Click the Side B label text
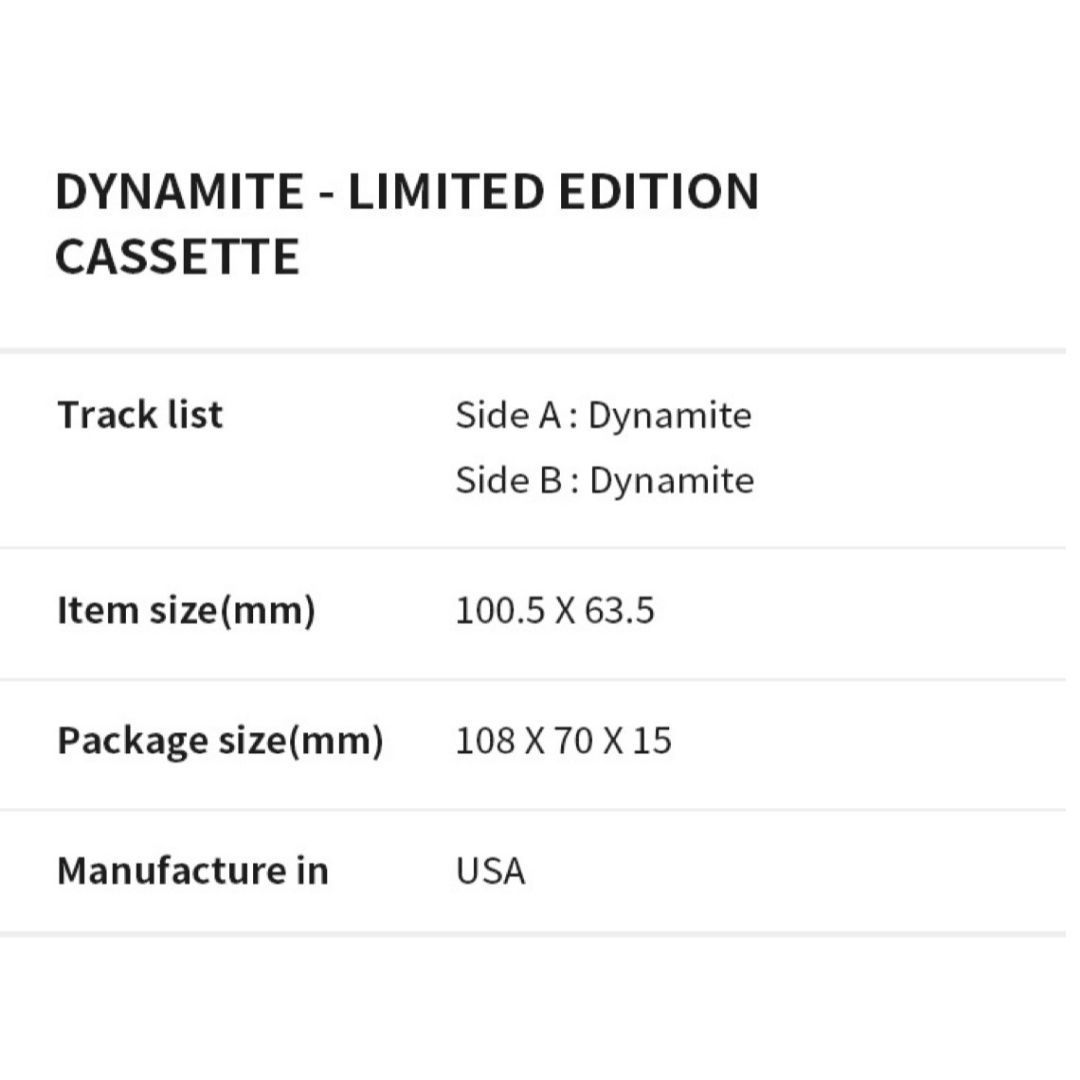 [508, 480]
